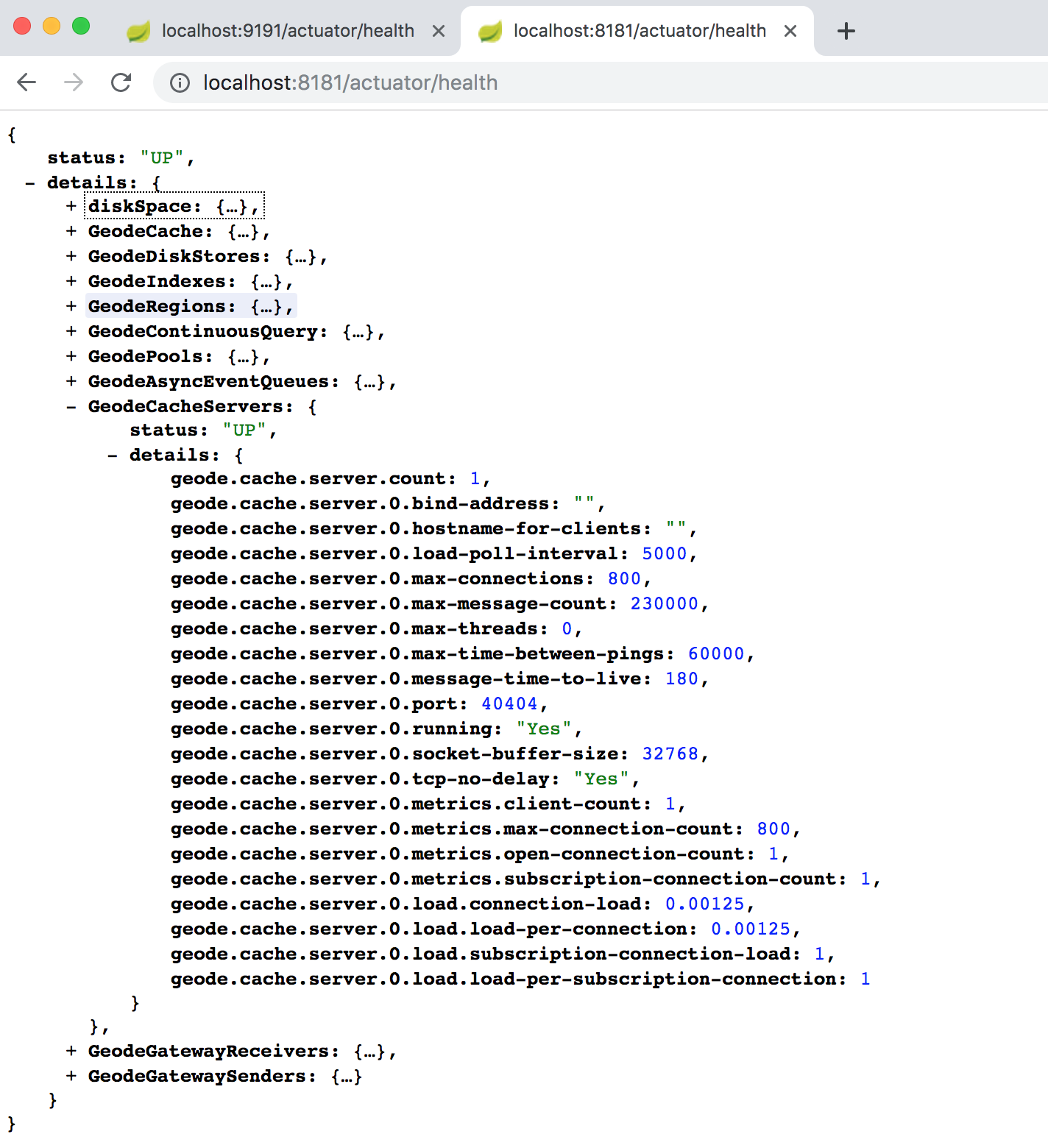This screenshot has height=1148, width=1048.
Task: Collapse details inside GeodeCacheServers
Action: click(113, 456)
